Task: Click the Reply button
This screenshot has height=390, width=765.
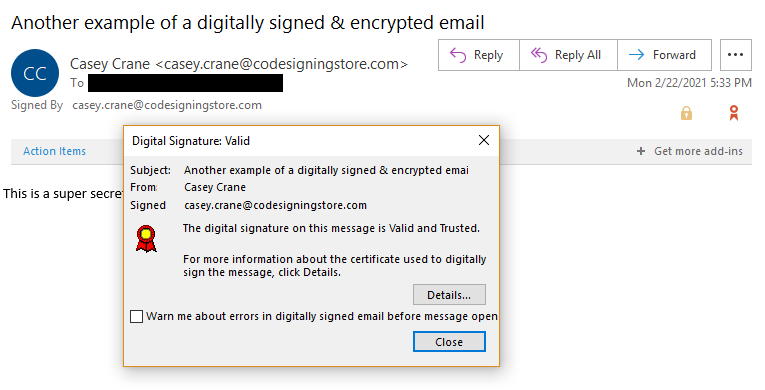Action: pos(479,55)
